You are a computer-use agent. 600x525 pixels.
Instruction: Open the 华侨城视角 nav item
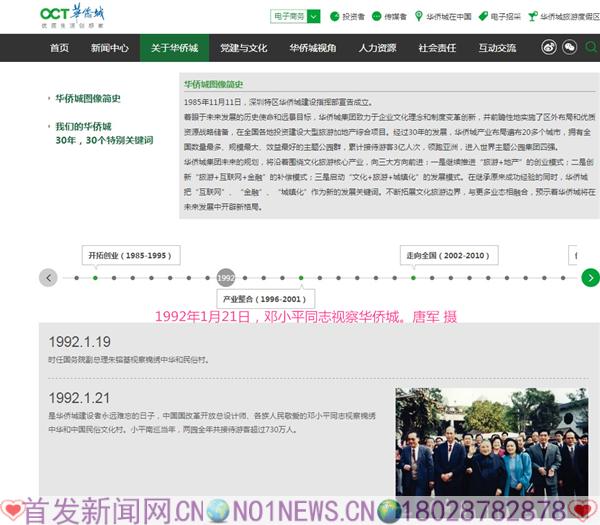click(313, 48)
